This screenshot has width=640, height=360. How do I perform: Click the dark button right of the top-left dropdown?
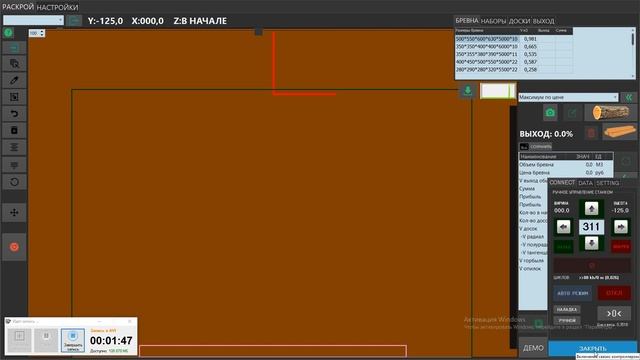[x=74, y=20]
